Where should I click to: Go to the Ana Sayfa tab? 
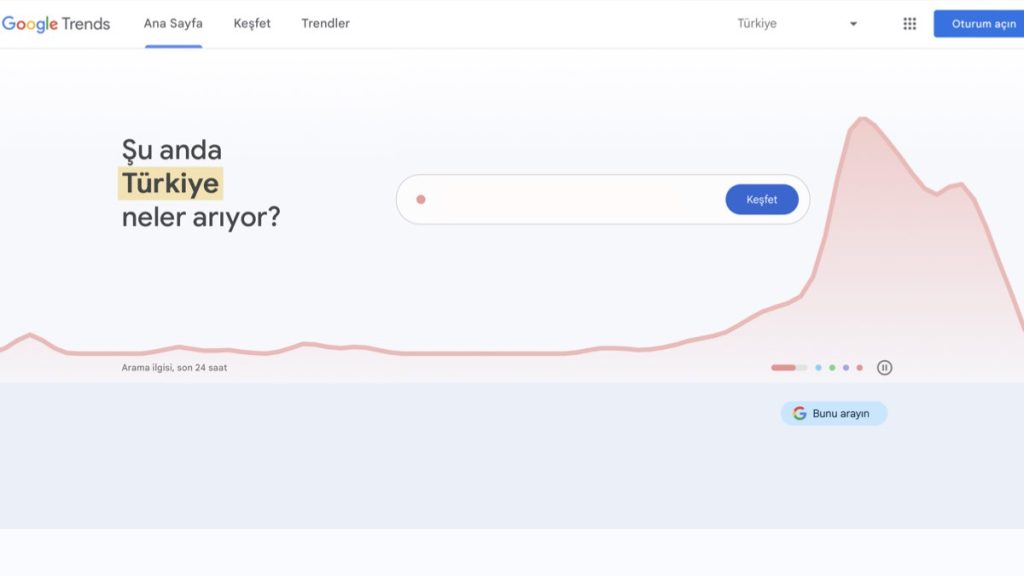click(x=173, y=24)
